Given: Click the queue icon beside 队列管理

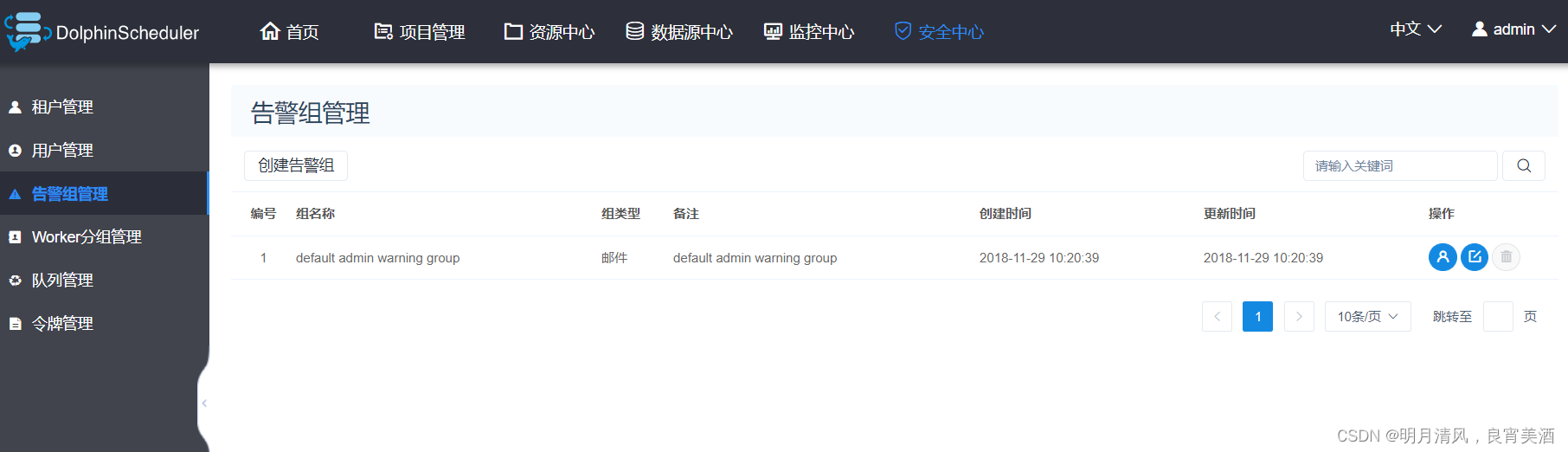Looking at the screenshot, I should [x=15, y=281].
